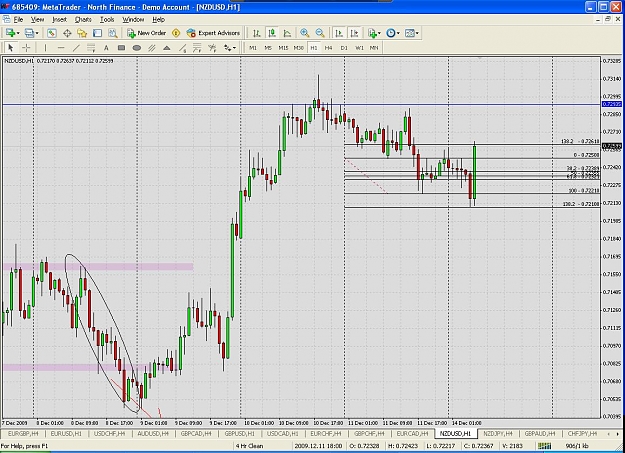Switch chart to D1 timeframe
Viewport: 625px width, 453px height.
point(344,48)
